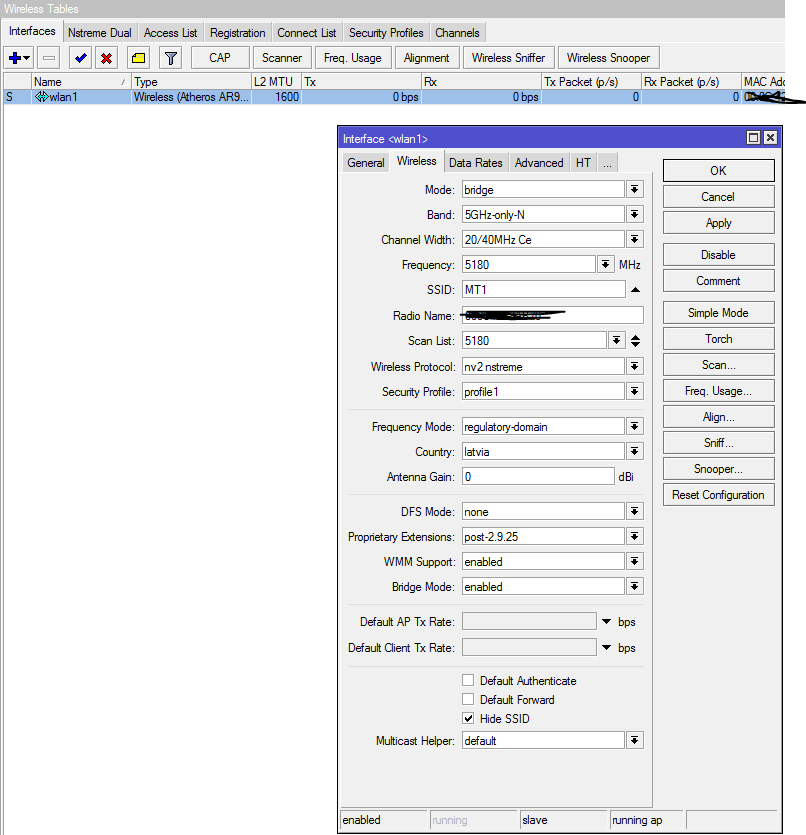Viewport: 806px width, 835px height.
Task: Open the Security Profile dropdown
Action: coord(635,391)
